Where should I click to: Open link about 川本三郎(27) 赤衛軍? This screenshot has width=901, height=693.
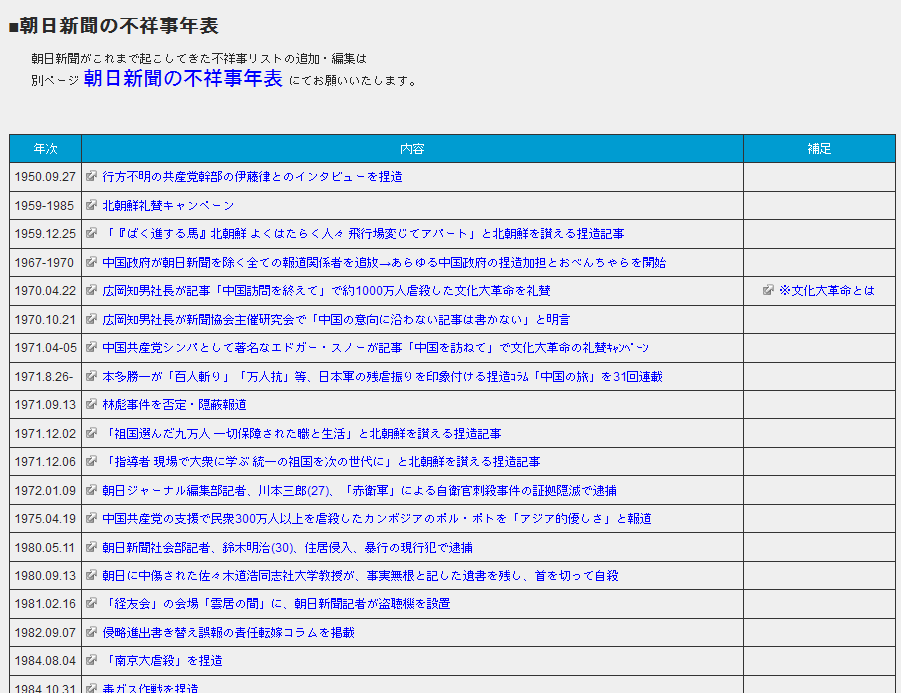tap(359, 491)
